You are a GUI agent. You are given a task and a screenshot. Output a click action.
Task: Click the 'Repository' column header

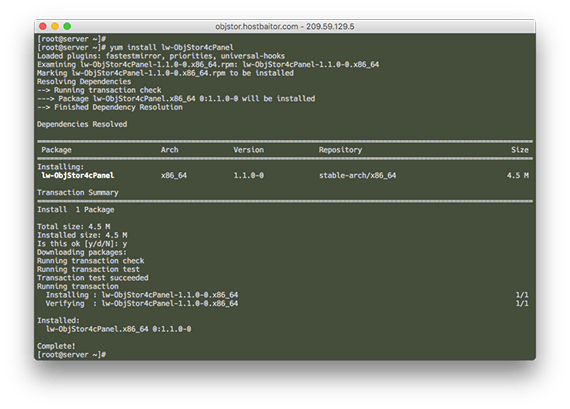pyautogui.click(x=340, y=150)
